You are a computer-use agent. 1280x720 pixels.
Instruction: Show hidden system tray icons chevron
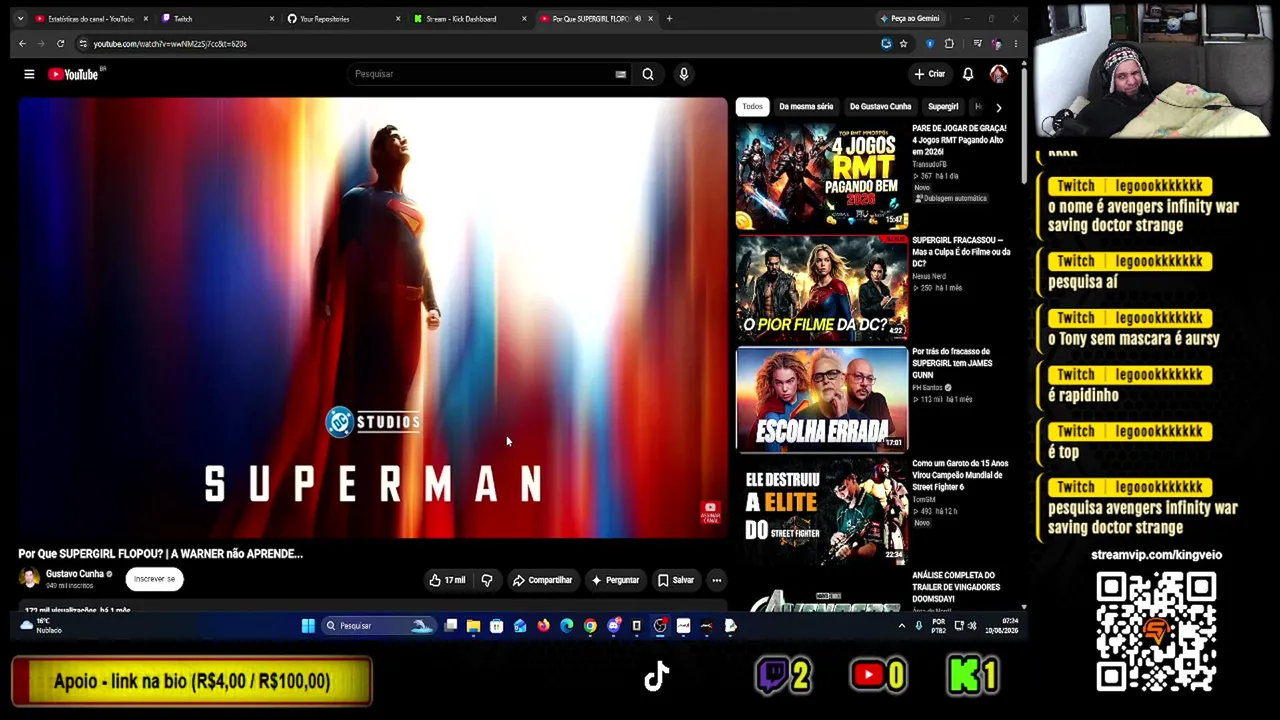(901, 626)
